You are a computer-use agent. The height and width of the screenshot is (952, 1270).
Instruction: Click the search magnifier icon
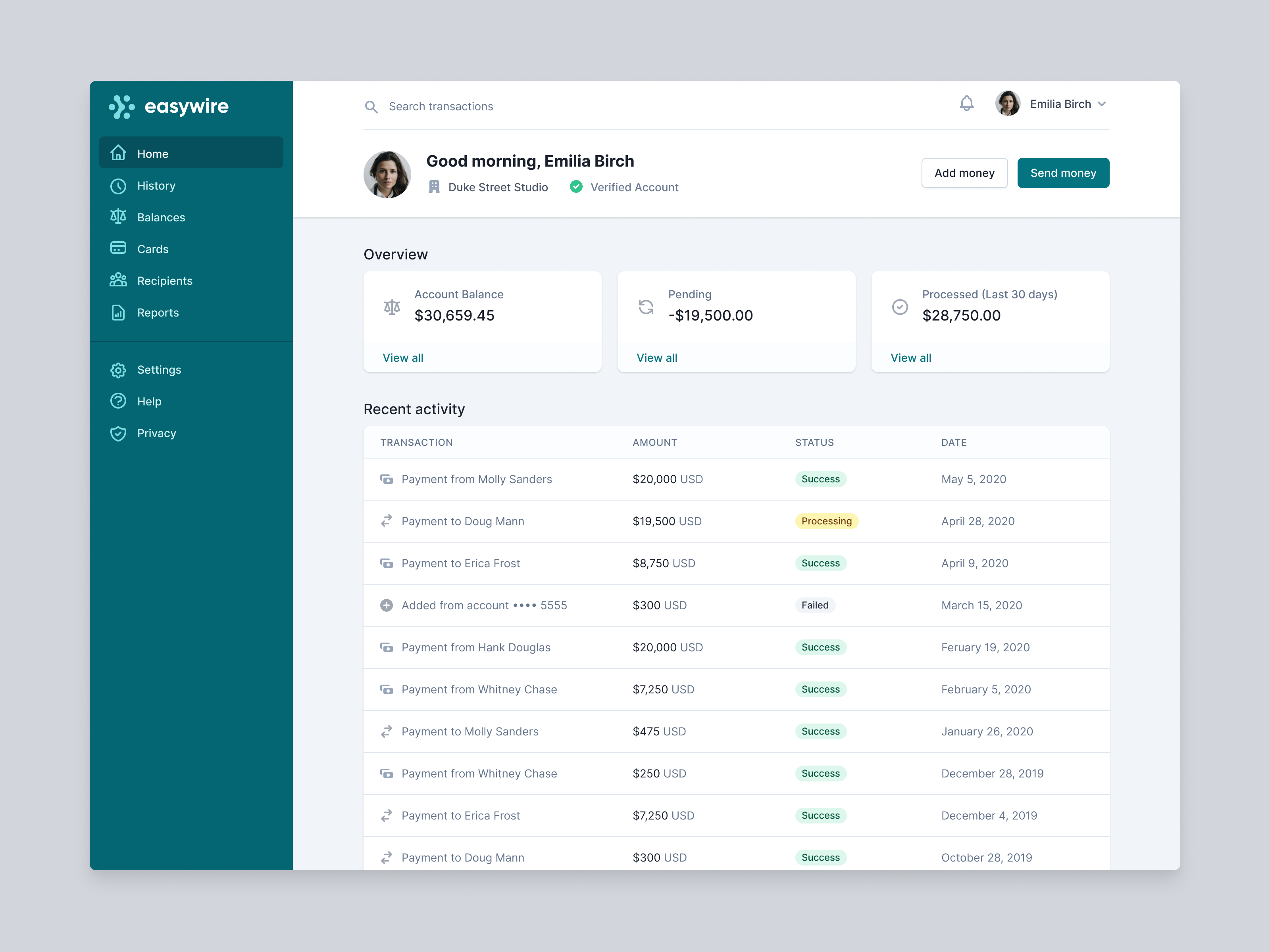371,107
